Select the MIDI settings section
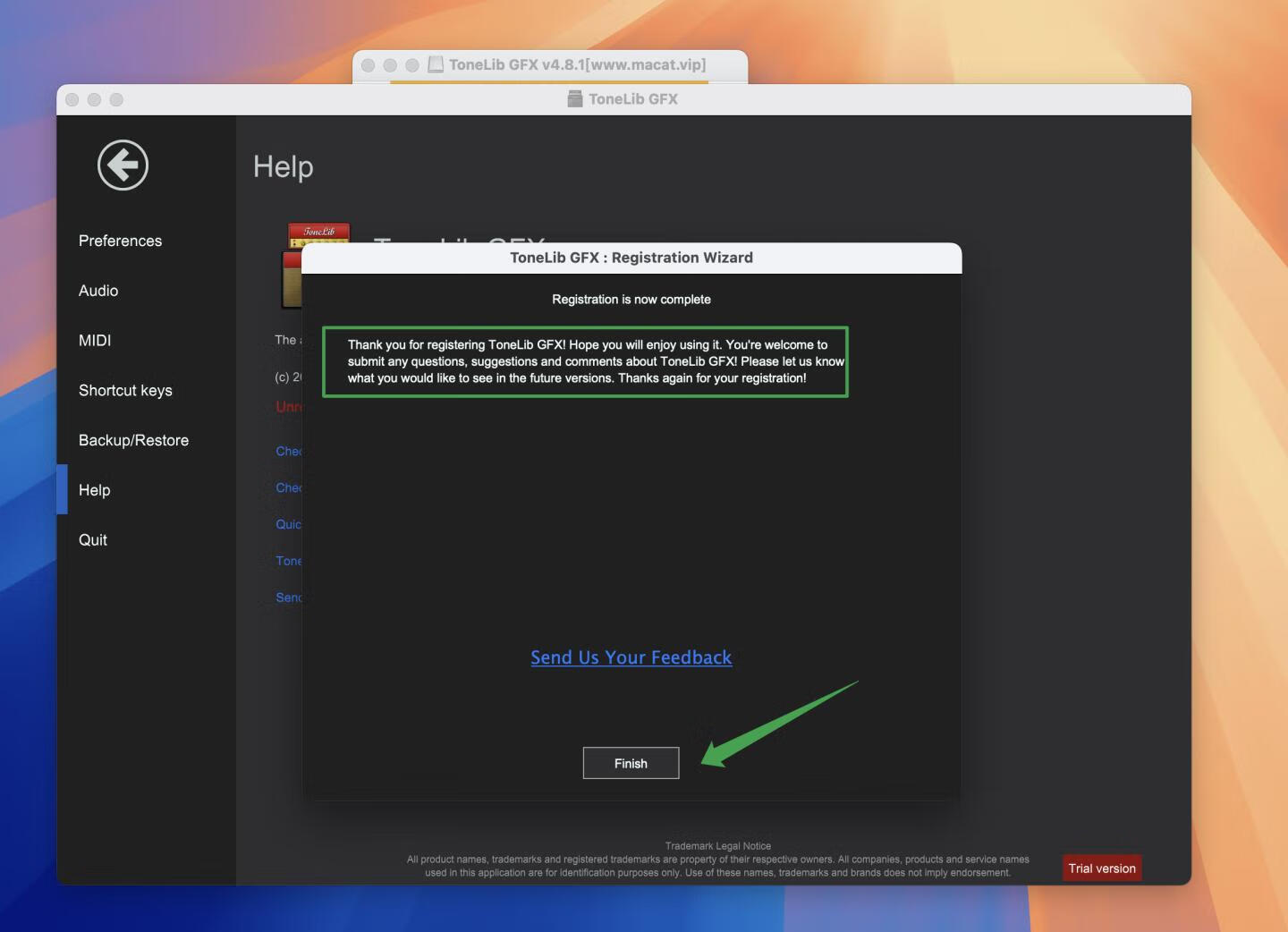Viewport: 1288px width, 932px height. pos(95,341)
